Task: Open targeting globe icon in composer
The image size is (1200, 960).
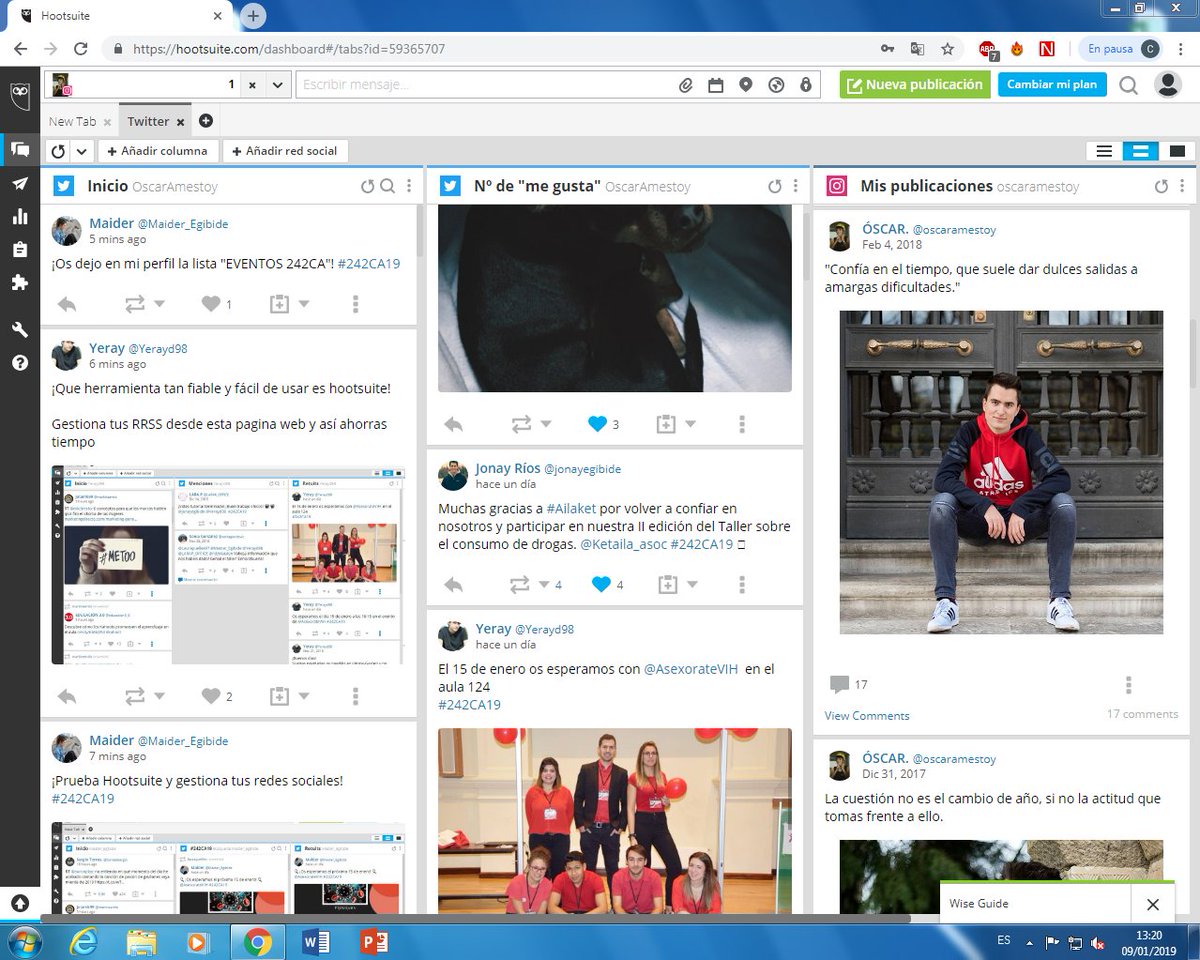Action: click(775, 85)
